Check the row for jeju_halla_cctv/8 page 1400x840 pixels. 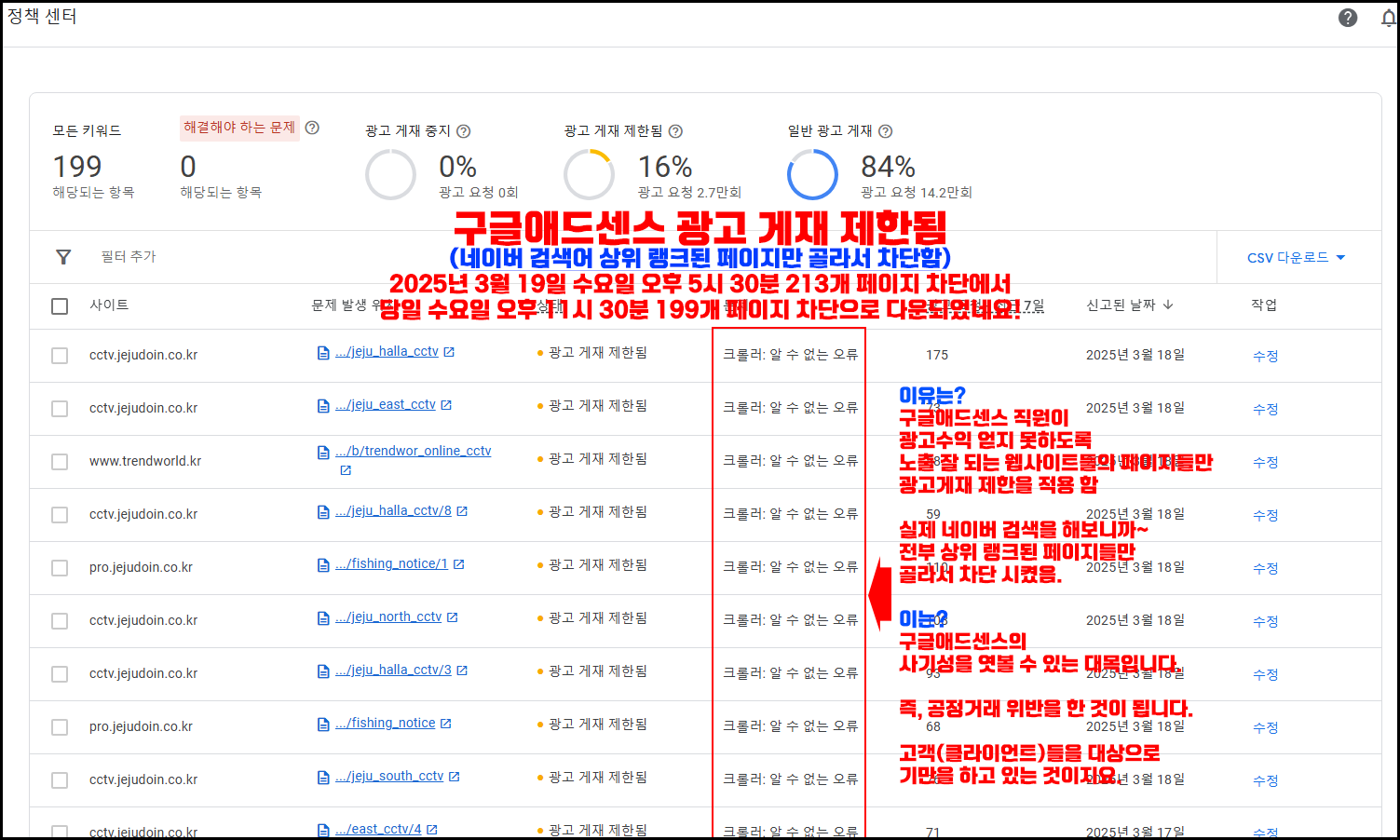60,515
